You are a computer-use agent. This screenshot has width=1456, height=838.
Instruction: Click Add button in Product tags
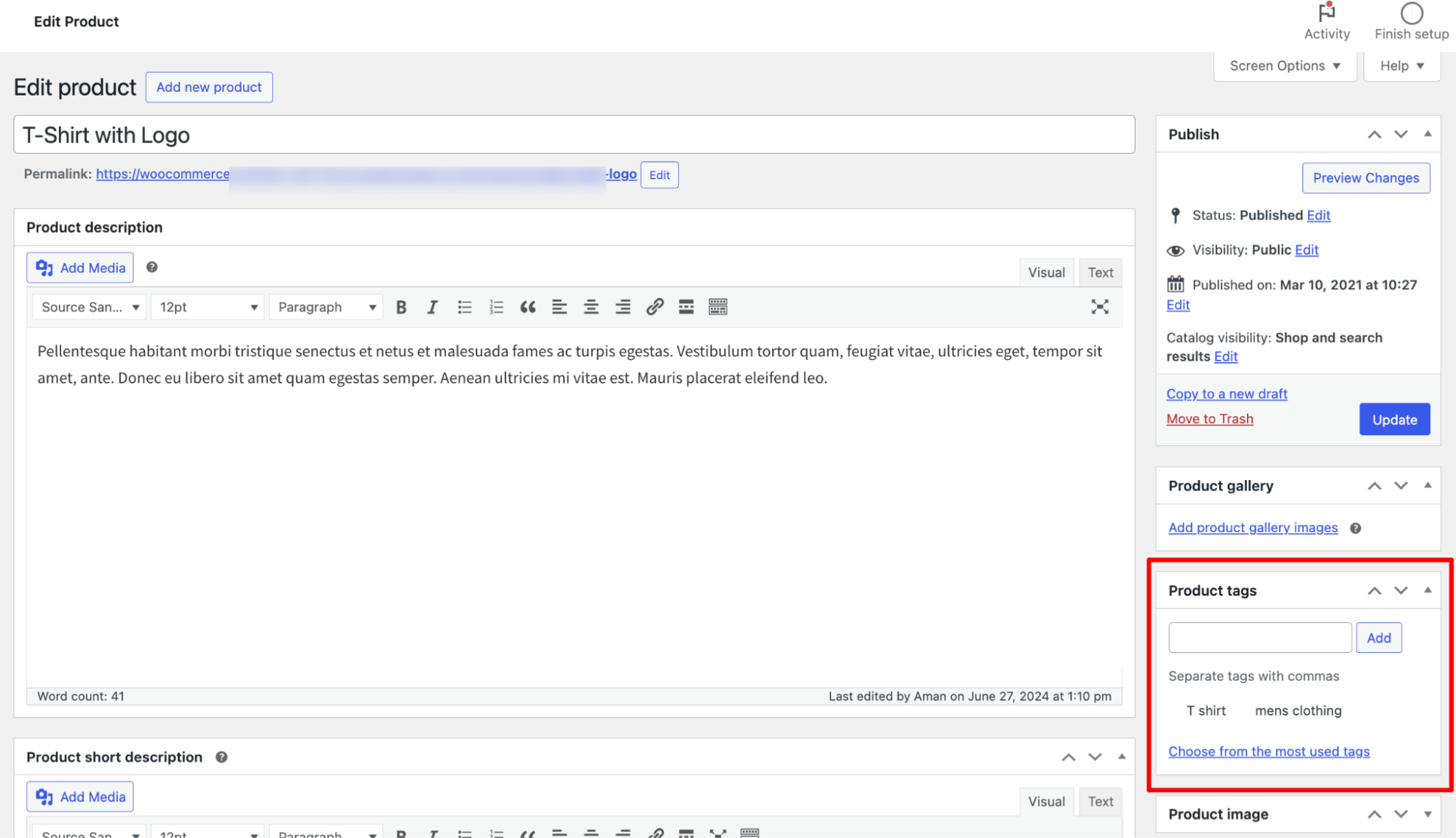(1379, 638)
